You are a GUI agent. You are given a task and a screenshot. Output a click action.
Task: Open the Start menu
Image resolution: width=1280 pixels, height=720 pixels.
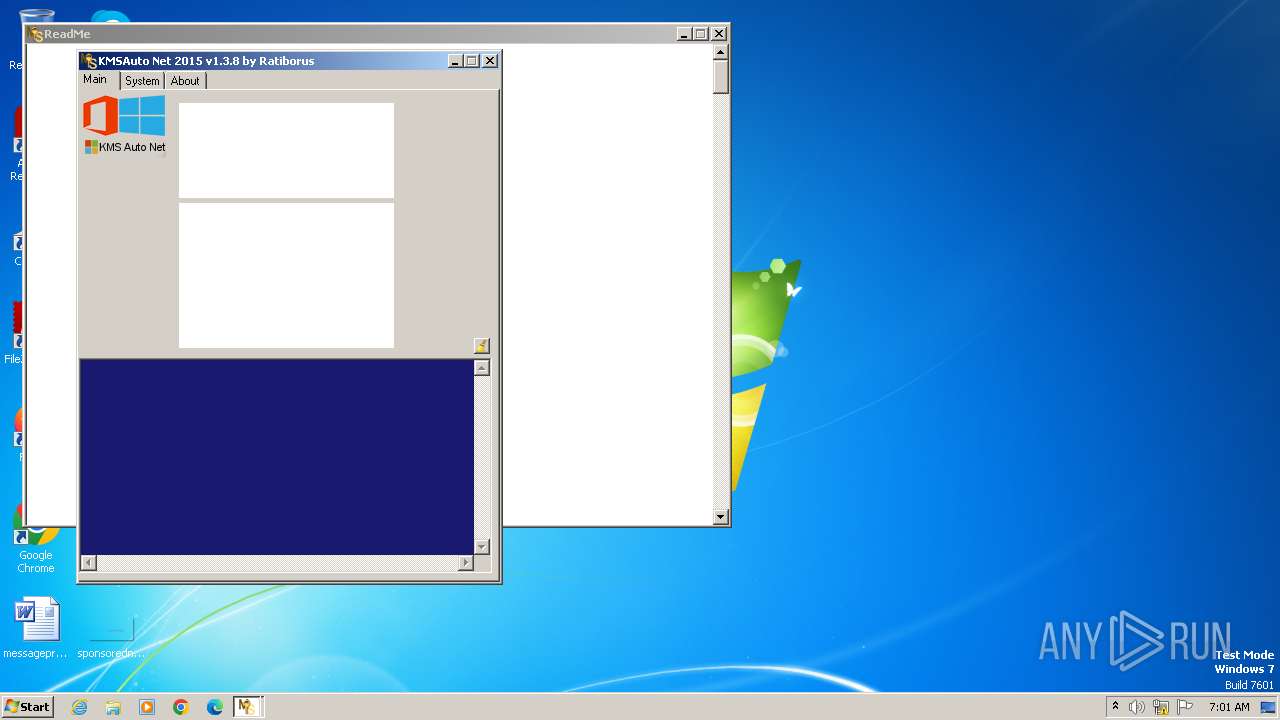(27, 707)
